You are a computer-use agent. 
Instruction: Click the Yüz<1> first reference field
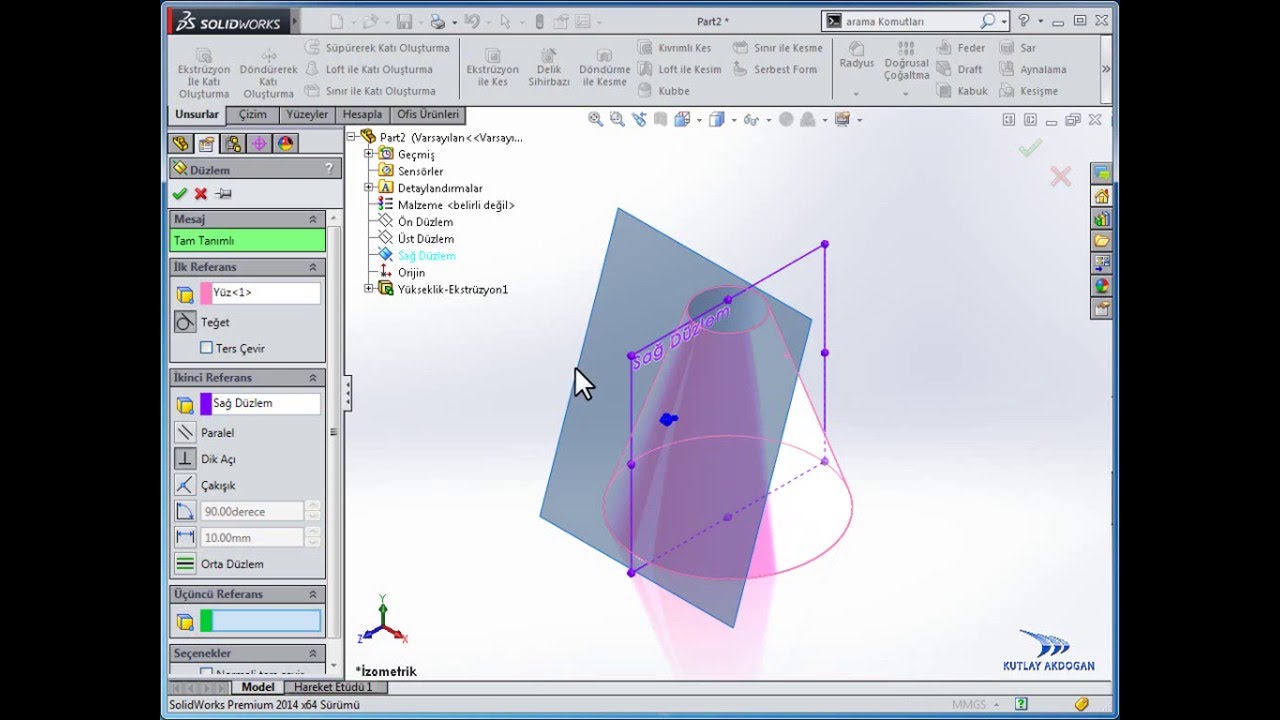260,293
